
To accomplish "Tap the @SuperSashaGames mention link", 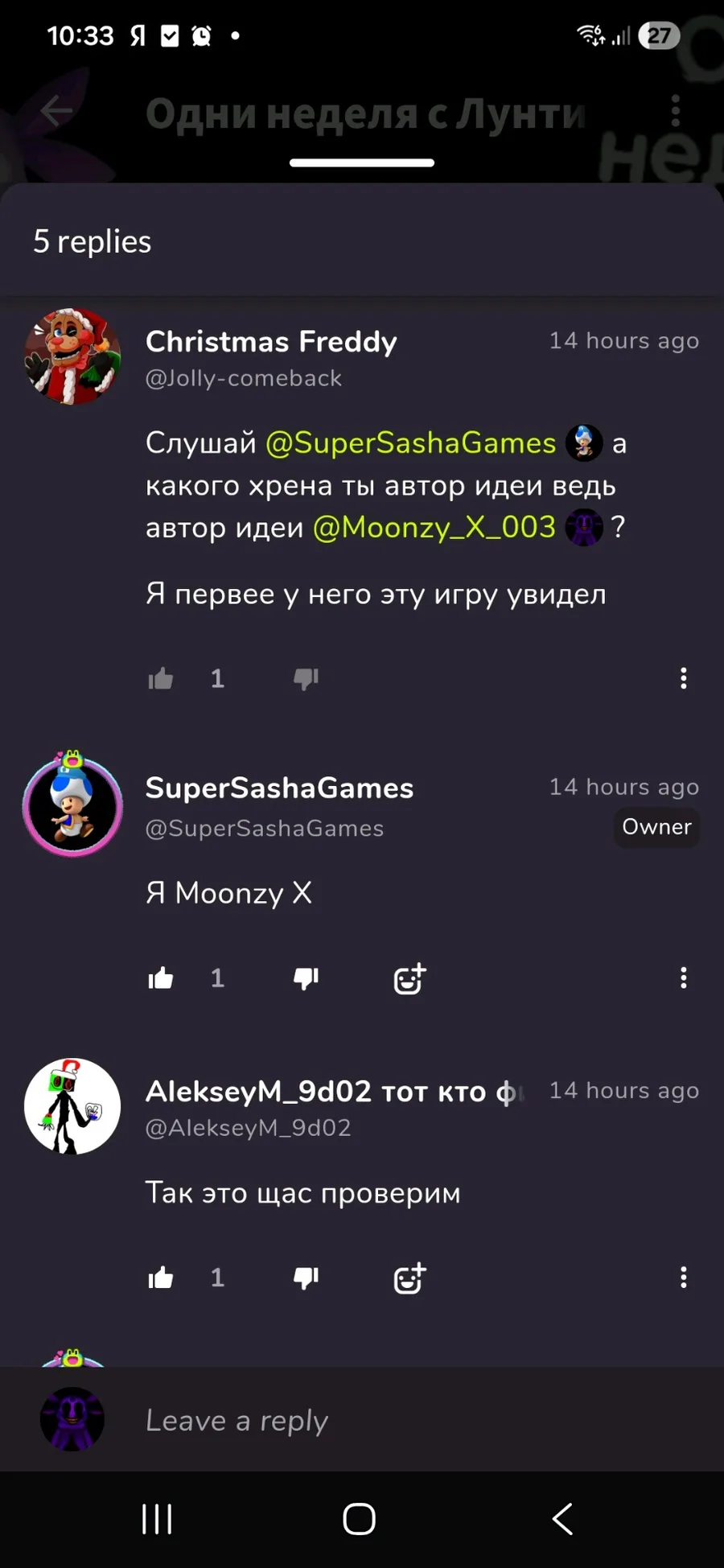I will (x=411, y=442).
